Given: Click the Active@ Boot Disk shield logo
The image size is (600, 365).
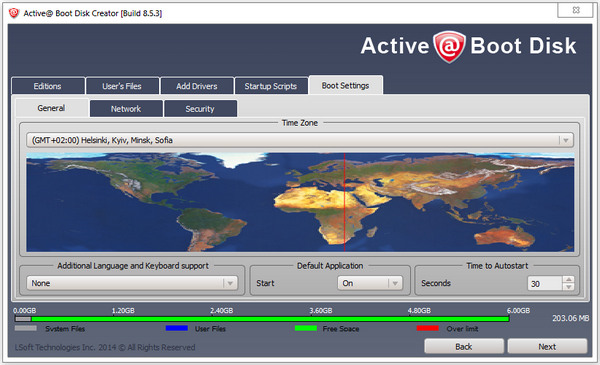Looking at the screenshot, I should pyautogui.click(x=449, y=47).
